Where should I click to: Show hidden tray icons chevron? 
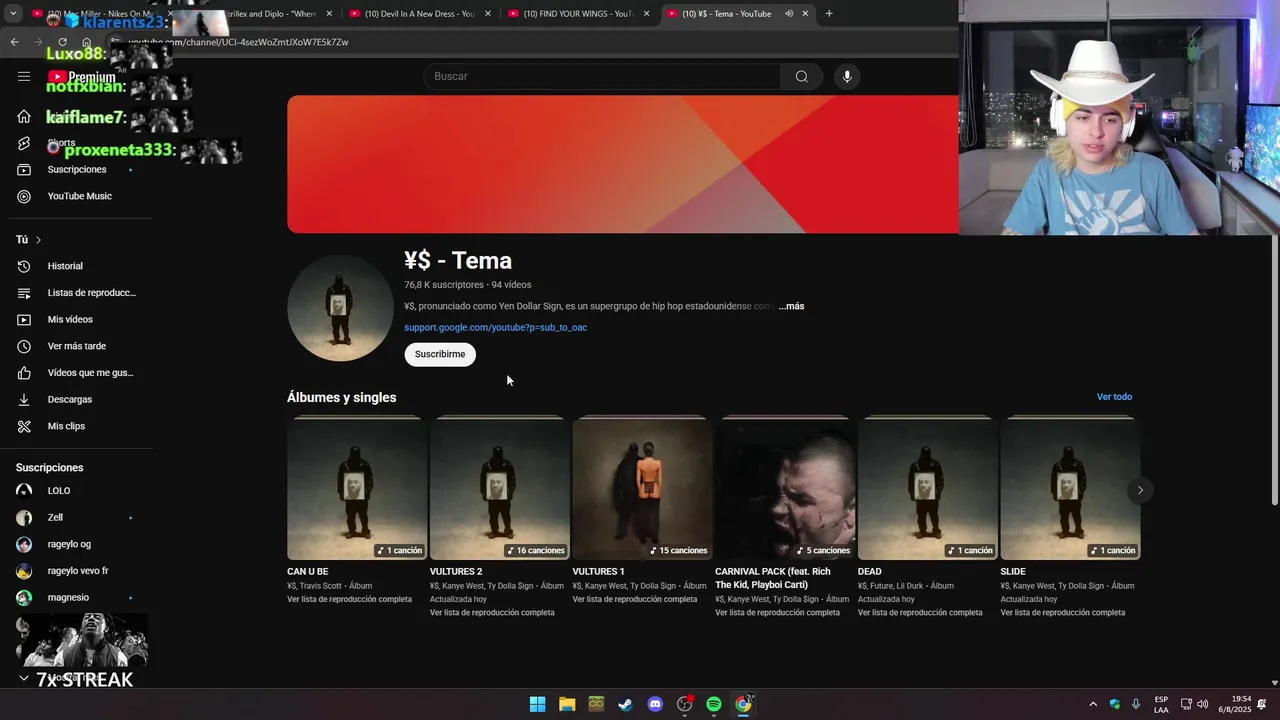pyautogui.click(x=1093, y=704)
